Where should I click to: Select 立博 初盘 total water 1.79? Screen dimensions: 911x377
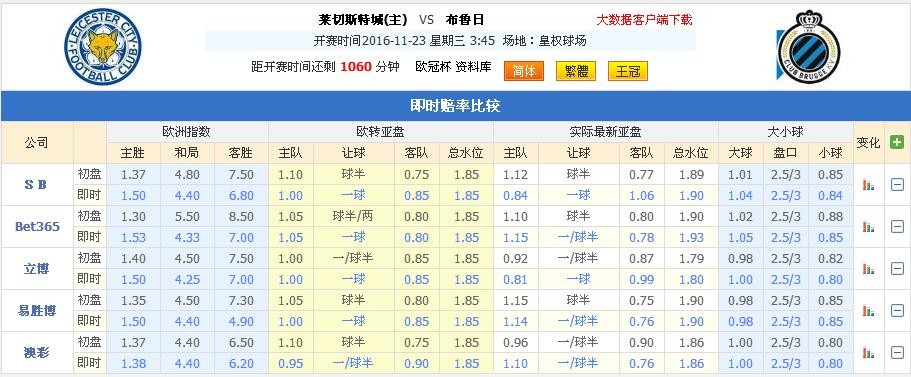tap(691, 258)
